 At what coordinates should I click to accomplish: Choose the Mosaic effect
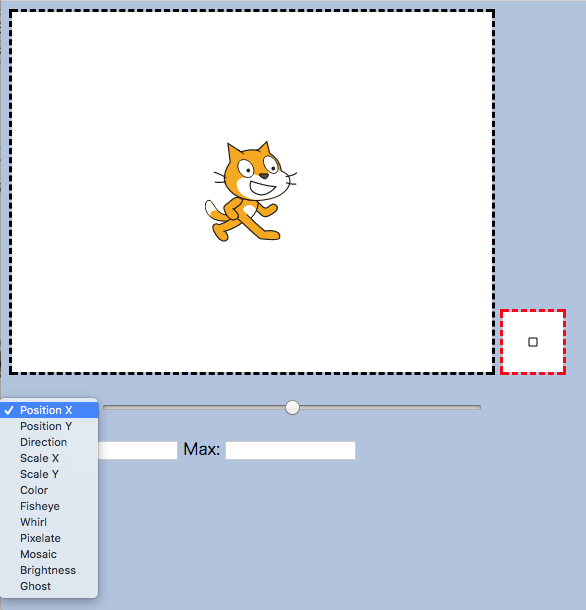(49, 554)
